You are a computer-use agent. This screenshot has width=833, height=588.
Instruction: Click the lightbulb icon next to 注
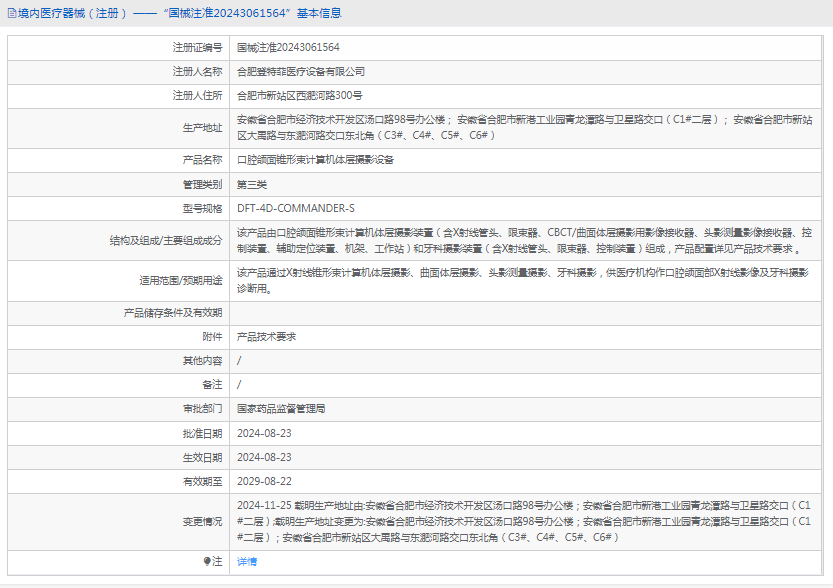(207, 561)
